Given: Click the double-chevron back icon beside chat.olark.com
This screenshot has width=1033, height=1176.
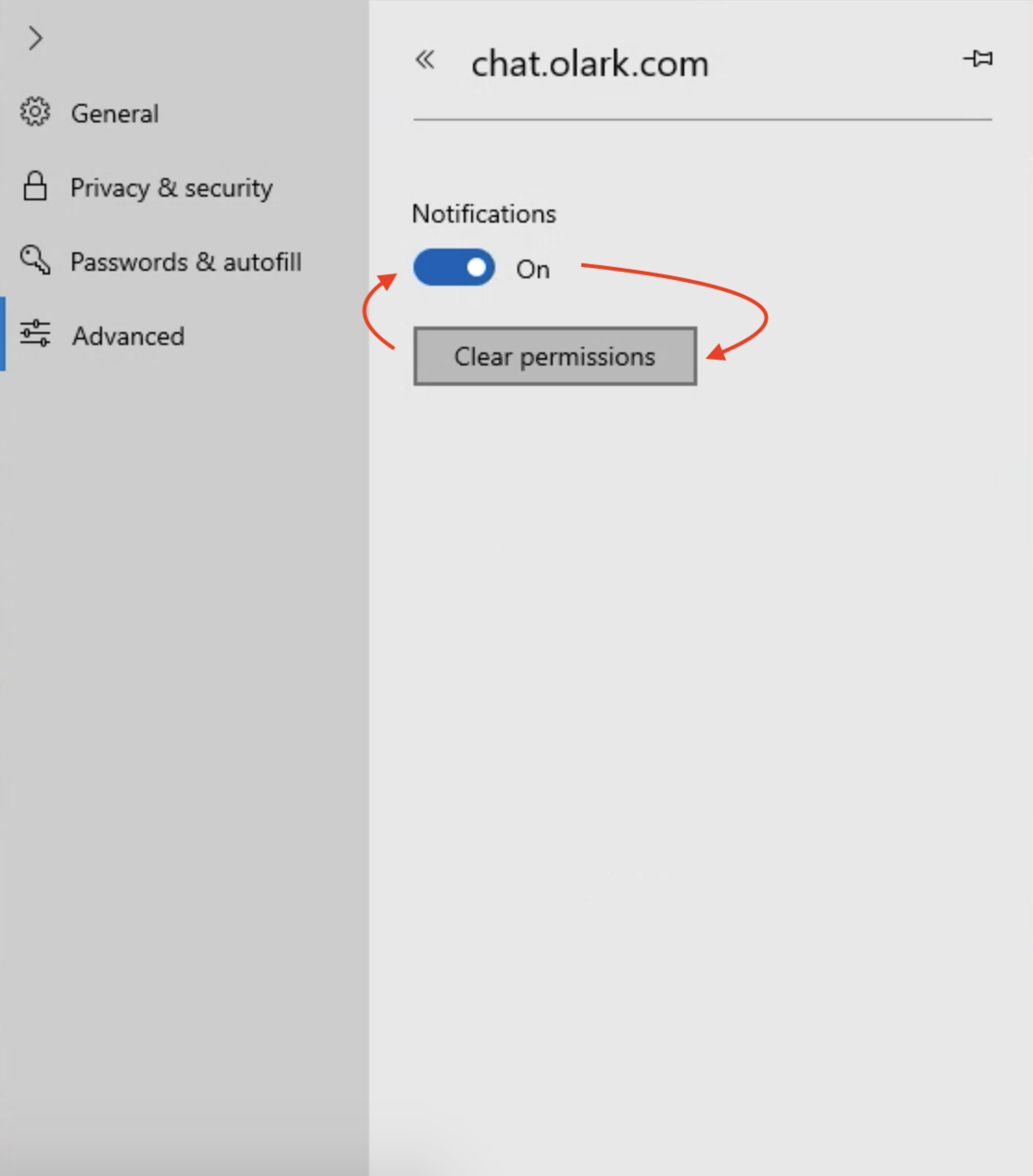Looking at the screenshot, I should [x=426, y=59].
